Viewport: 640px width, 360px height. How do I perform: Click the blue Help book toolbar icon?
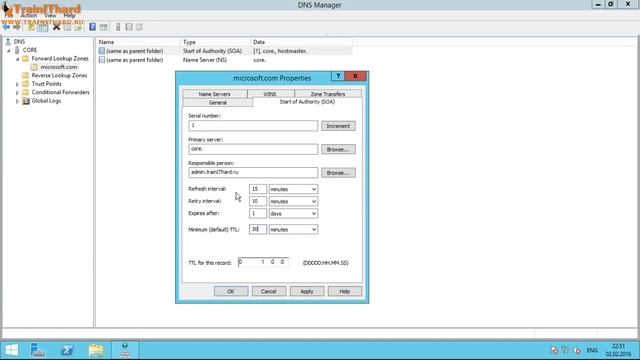pyautogui.click(x=93, y=27)
